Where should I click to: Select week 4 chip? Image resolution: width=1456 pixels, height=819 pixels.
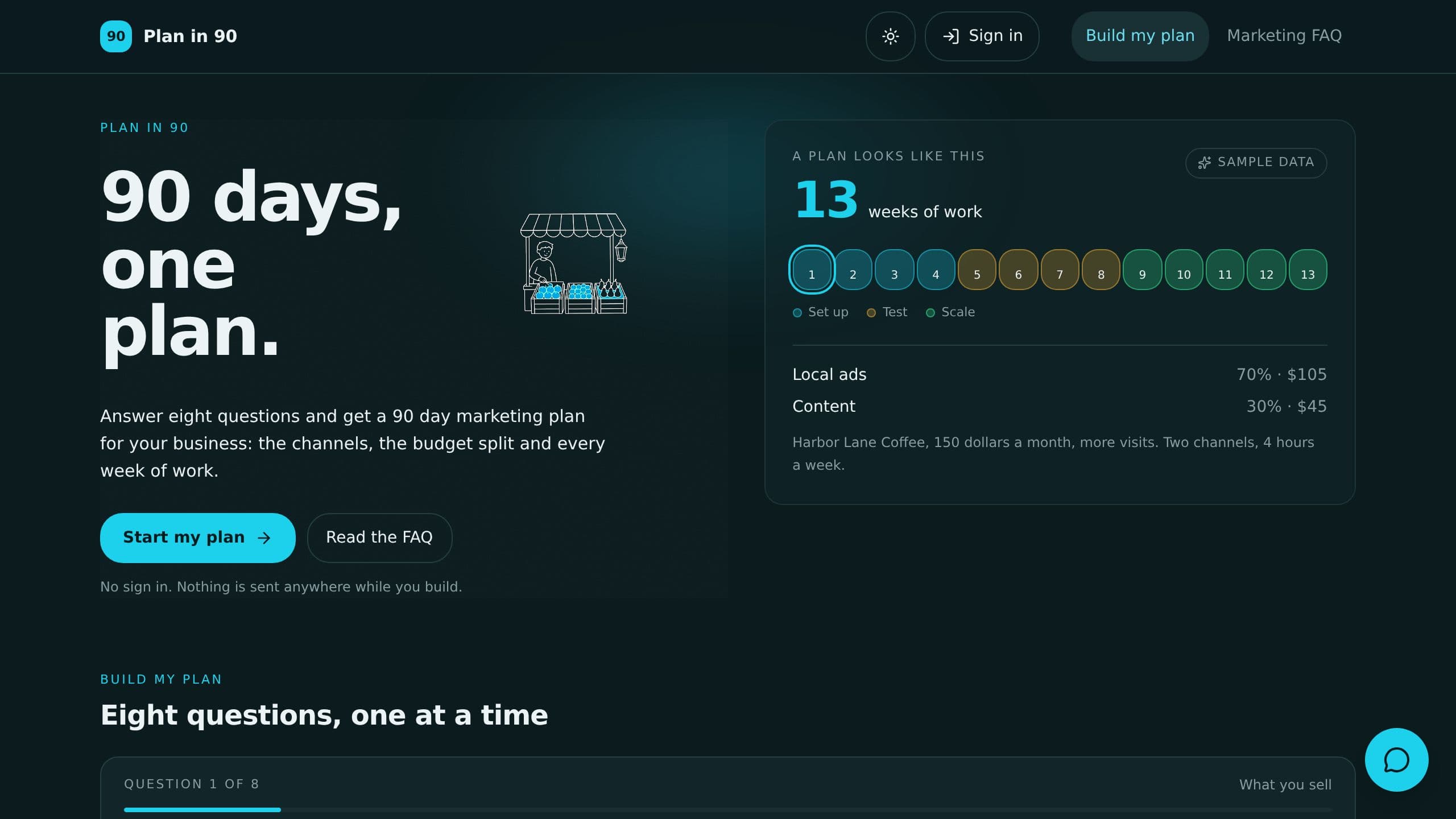click(x=936, y=270)
